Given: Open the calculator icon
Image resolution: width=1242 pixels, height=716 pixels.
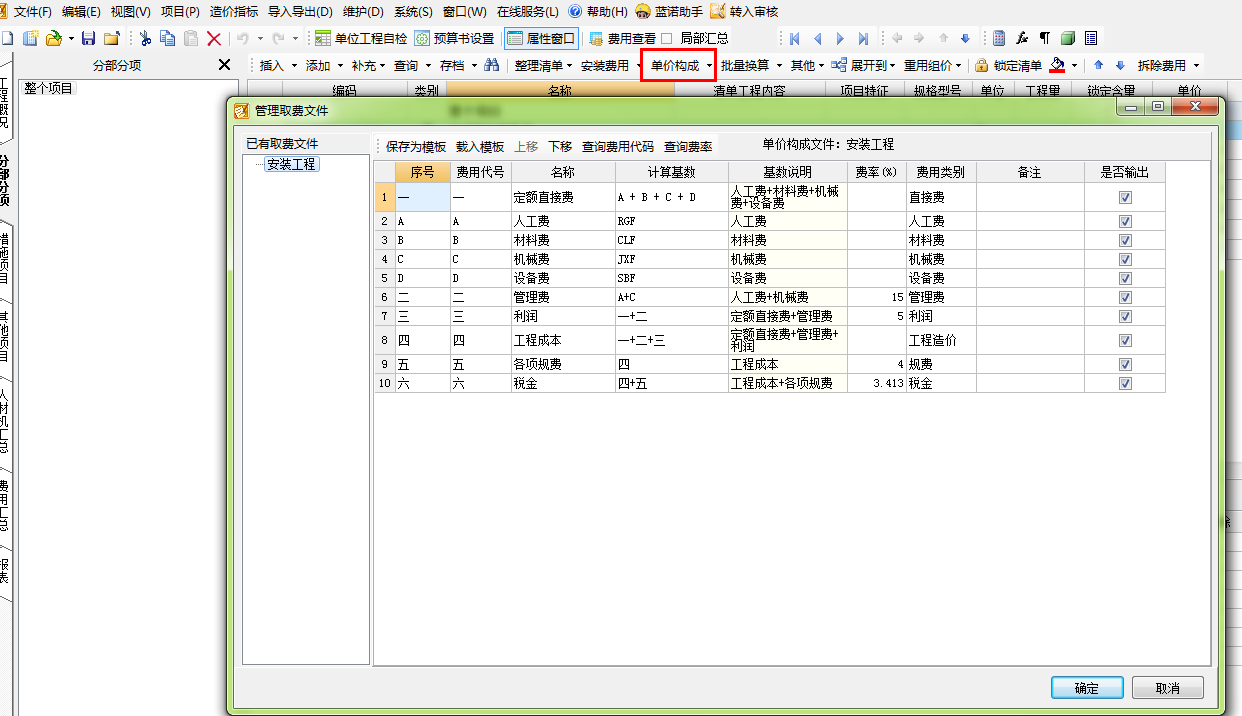Looking at the screenshot, I should (999, 38).
